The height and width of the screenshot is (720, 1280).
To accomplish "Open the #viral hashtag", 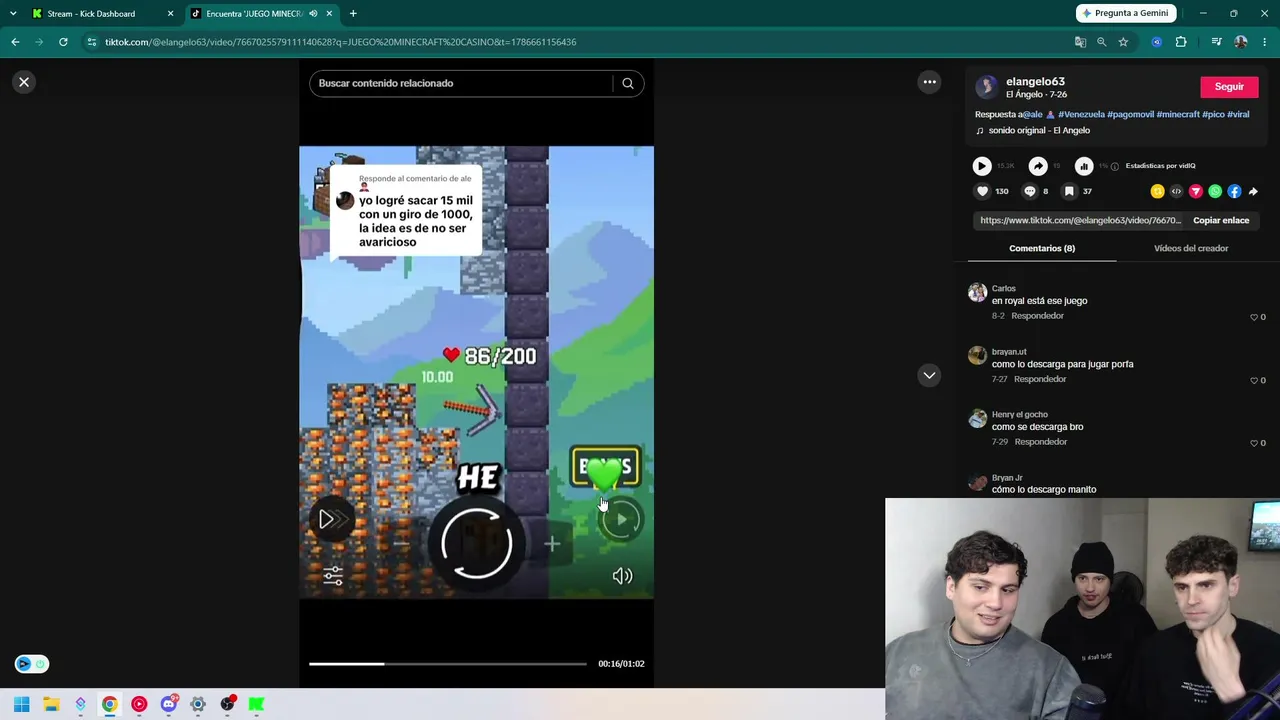I will tap(1238, 115).
